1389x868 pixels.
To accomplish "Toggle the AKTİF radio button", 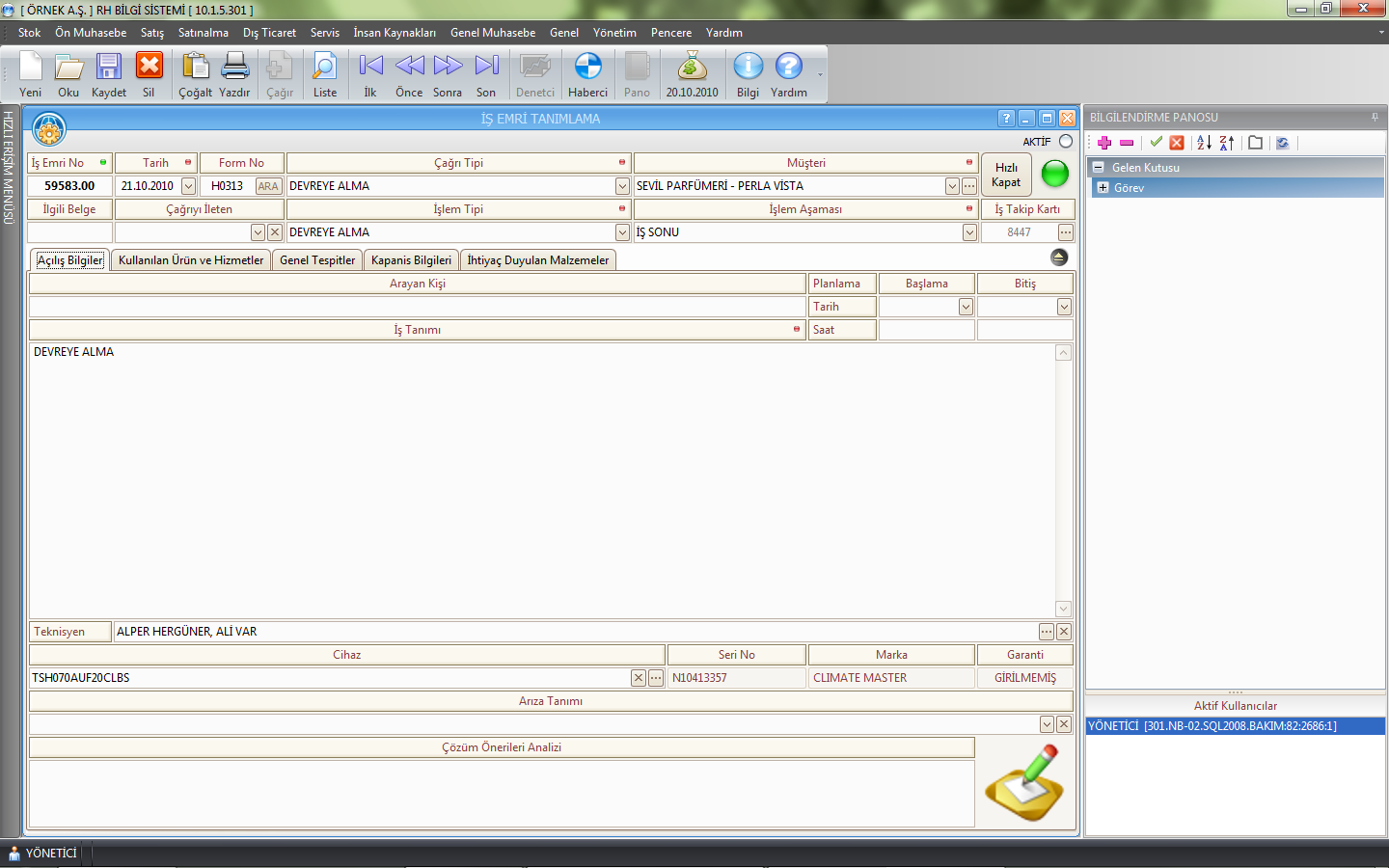I will click(x=1066, y=142).
